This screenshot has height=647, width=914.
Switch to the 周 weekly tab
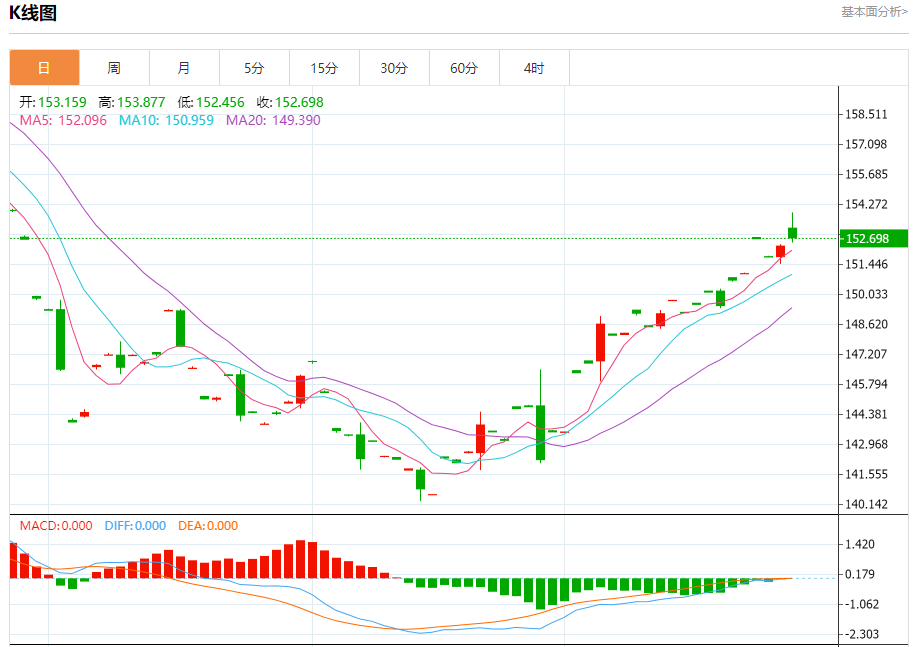tap(114, 68)
